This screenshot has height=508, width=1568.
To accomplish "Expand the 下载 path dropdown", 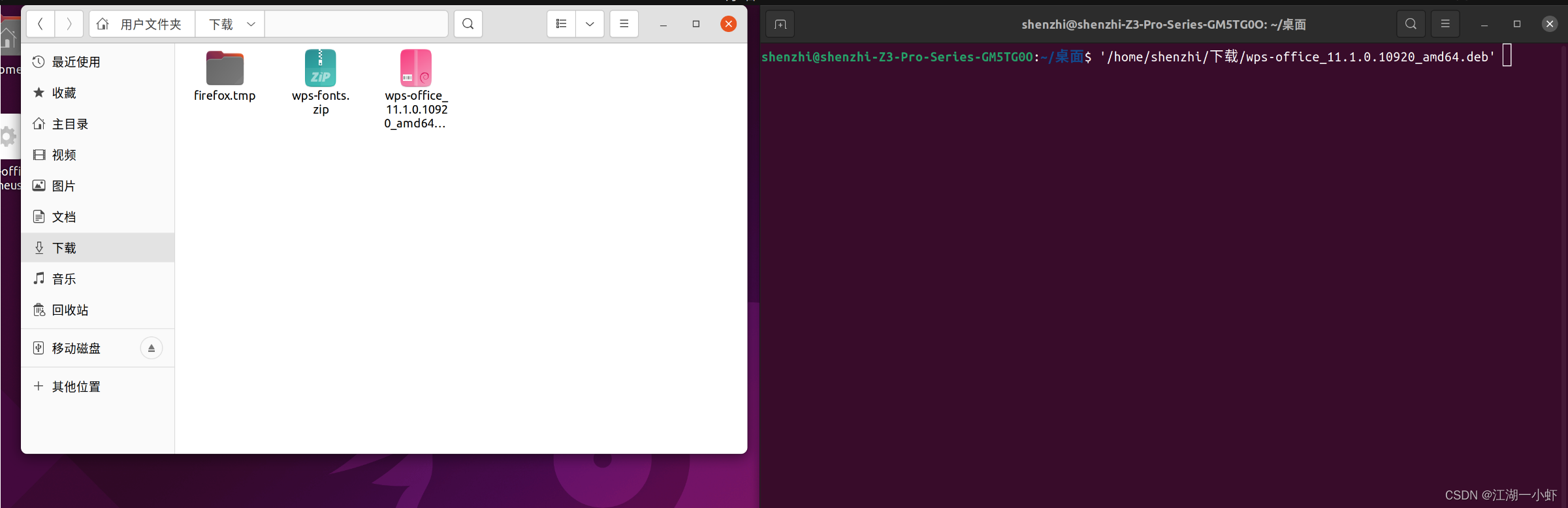I will coord(251,24).
